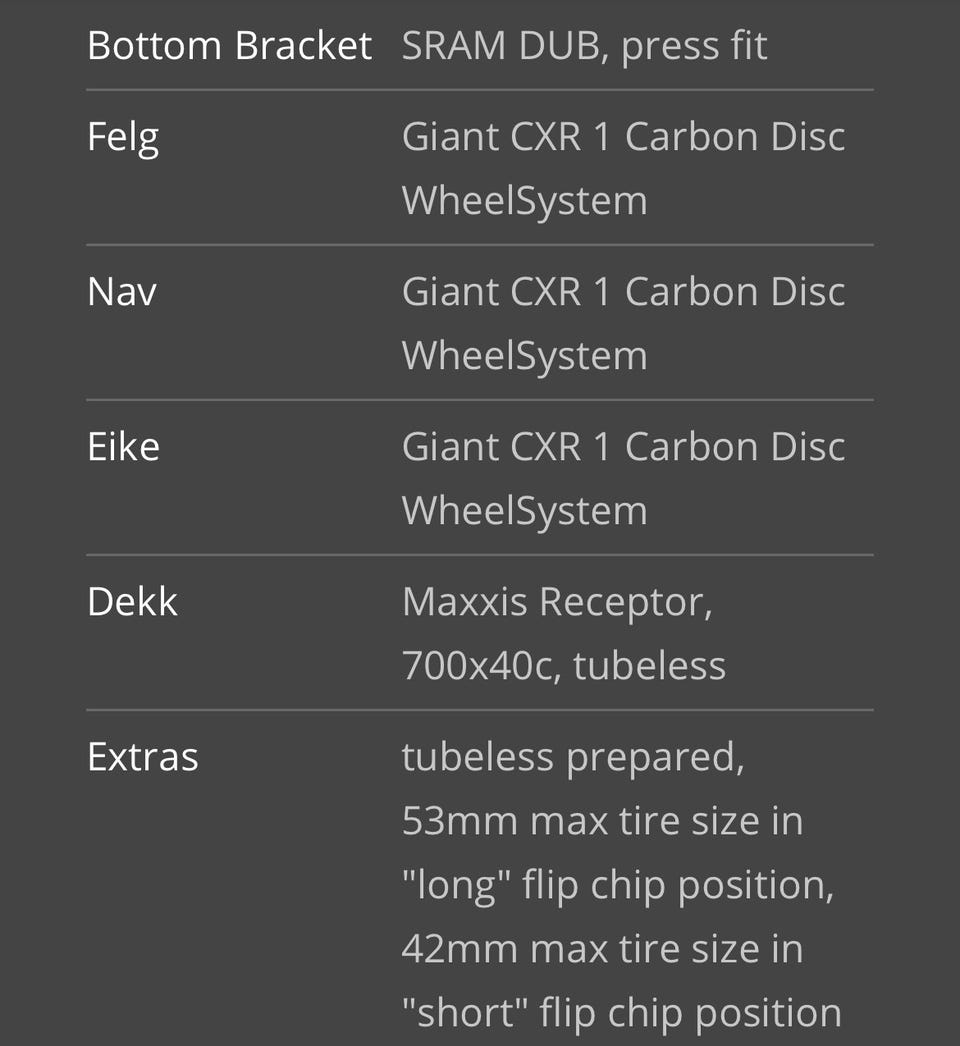Viewport: 960px width, 1046px height.
Task: Select the Dekk spec label
Action: [x=132, y=601]
